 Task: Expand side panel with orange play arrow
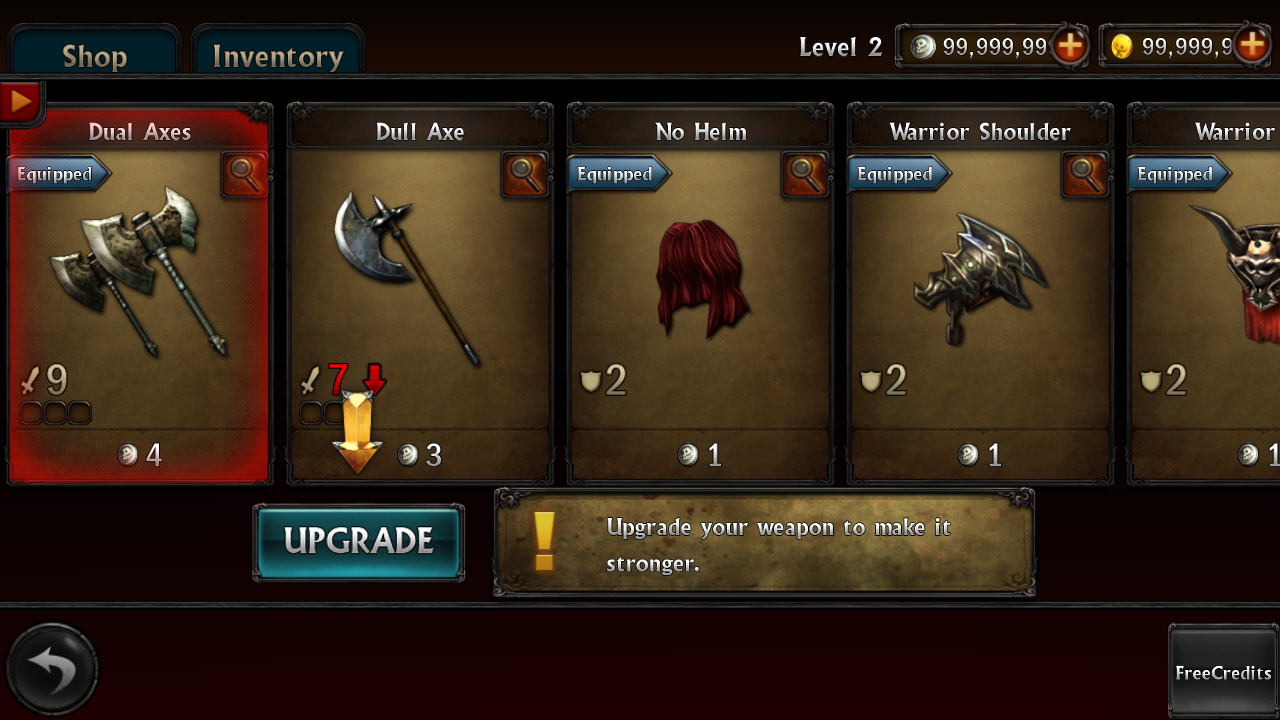coord(21,101)
